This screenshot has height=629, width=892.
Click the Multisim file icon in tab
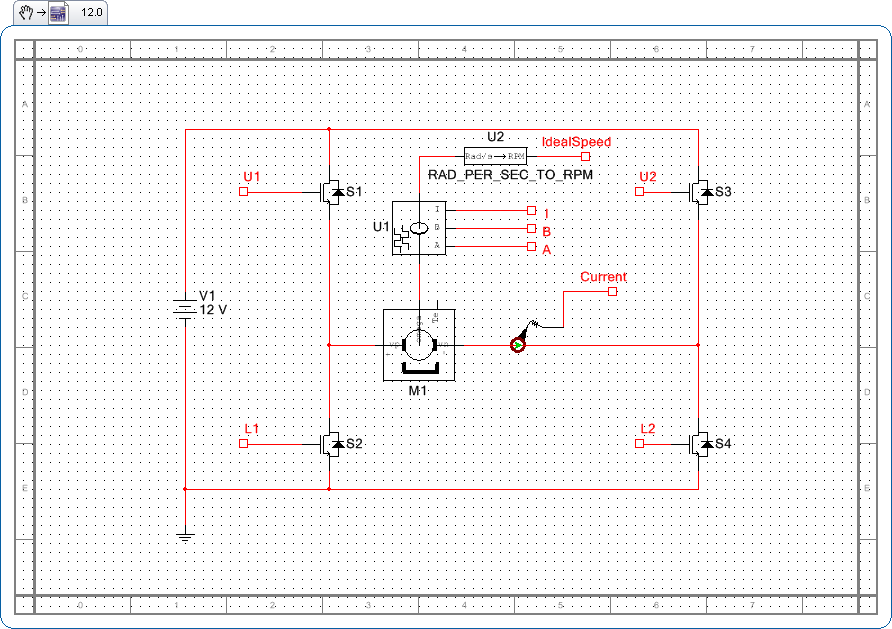(58, 14)
